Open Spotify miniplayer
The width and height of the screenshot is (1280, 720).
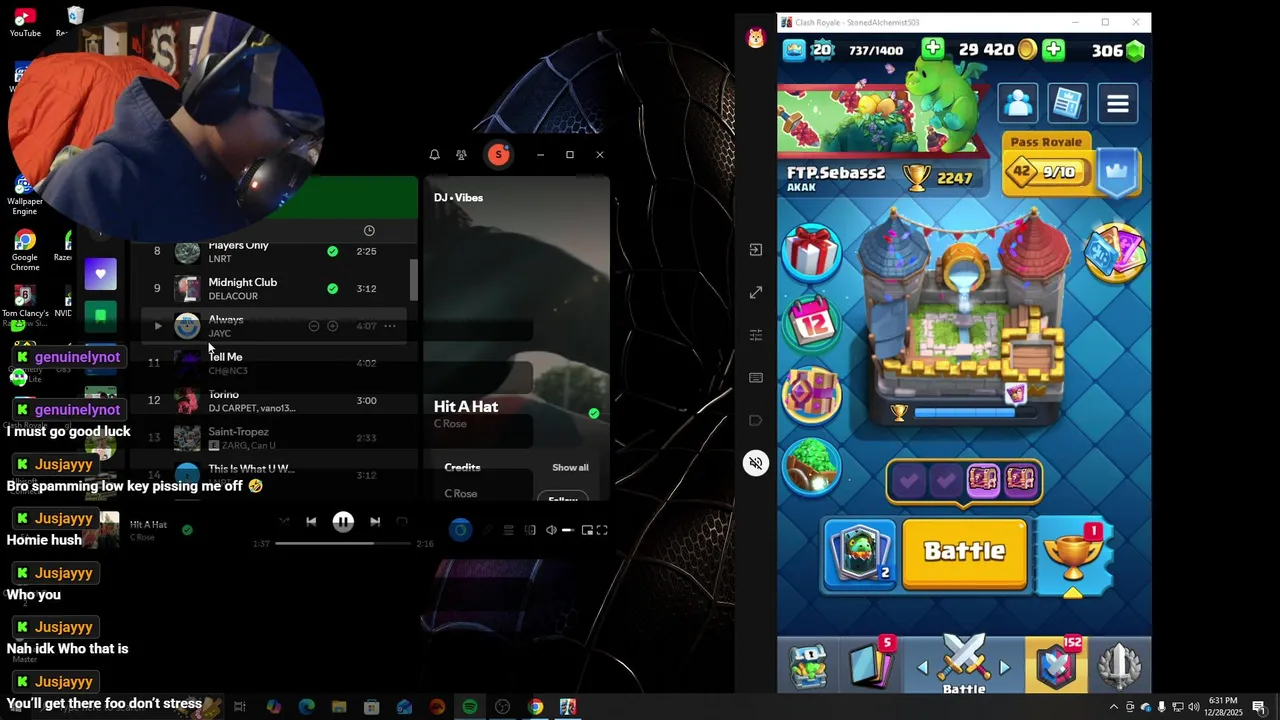click(x=587, y=530)
